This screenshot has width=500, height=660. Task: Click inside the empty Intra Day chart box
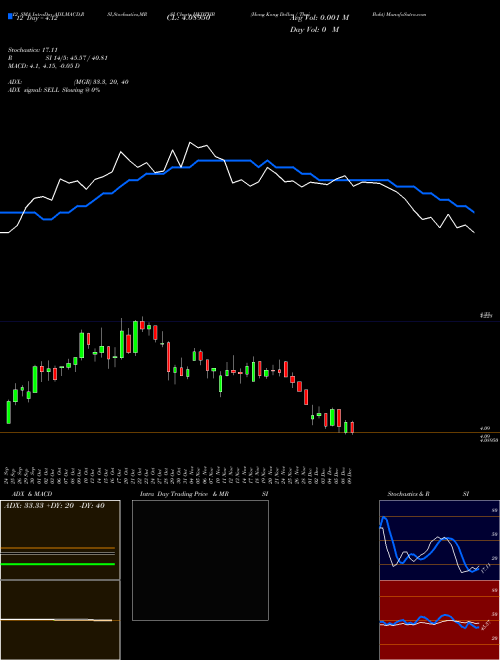tap(200, 560)
